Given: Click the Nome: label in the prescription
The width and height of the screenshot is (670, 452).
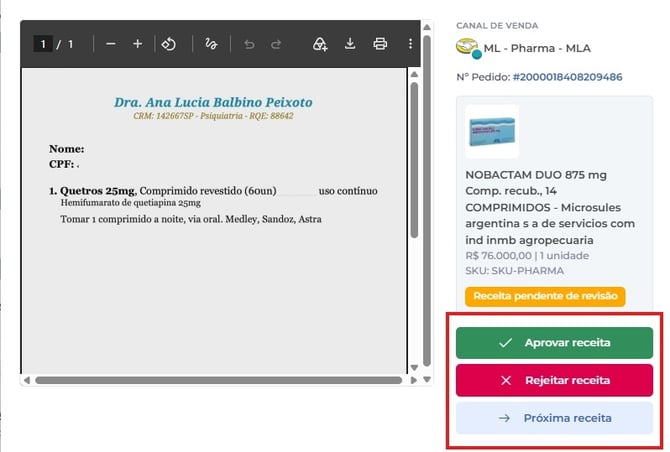Looking at the screenshot, I should pos(67,149).
